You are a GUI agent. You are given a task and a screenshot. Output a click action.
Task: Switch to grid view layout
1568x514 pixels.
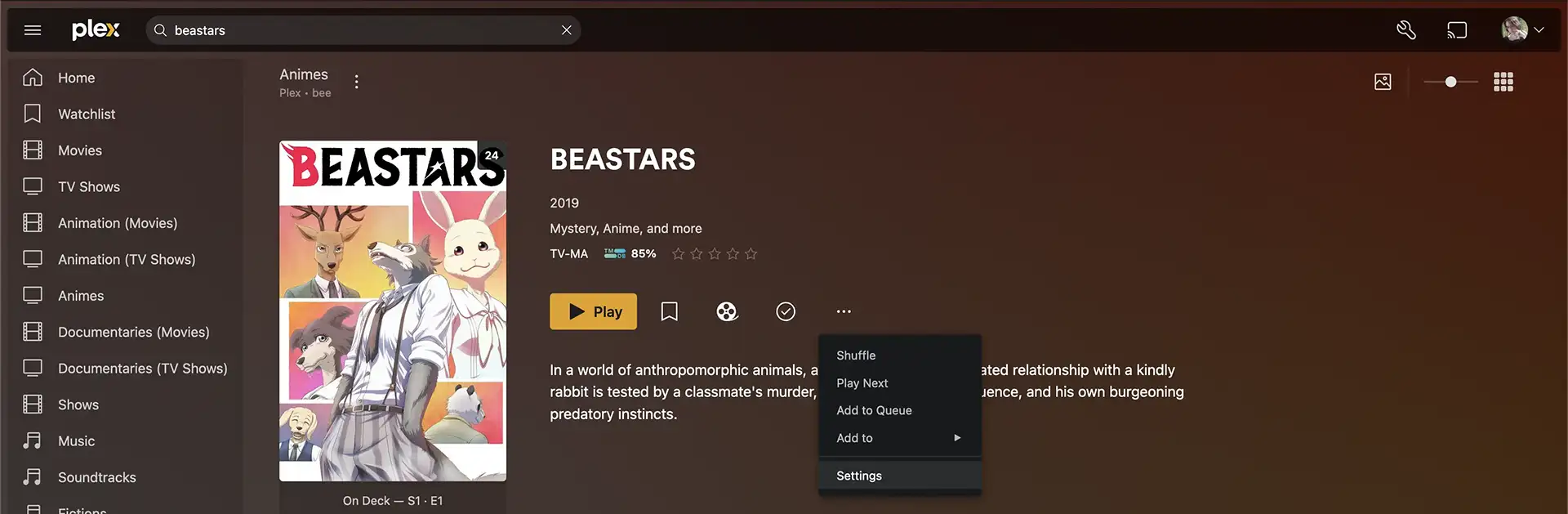pos(1503,82)
